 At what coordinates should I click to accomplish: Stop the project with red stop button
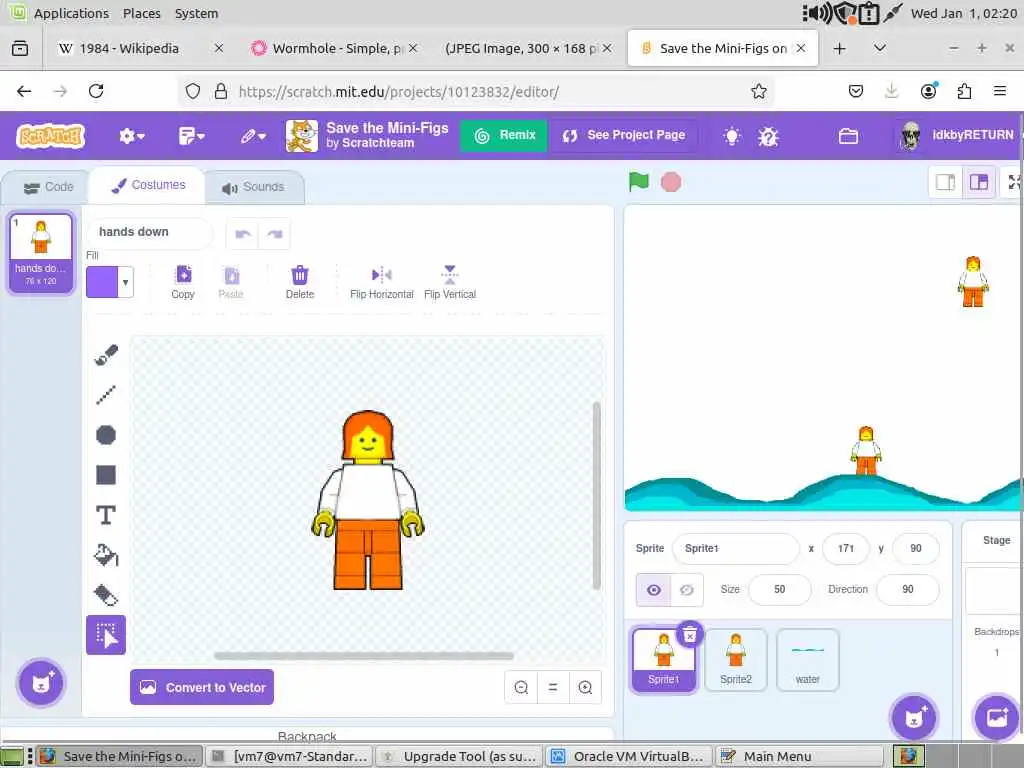671,182
